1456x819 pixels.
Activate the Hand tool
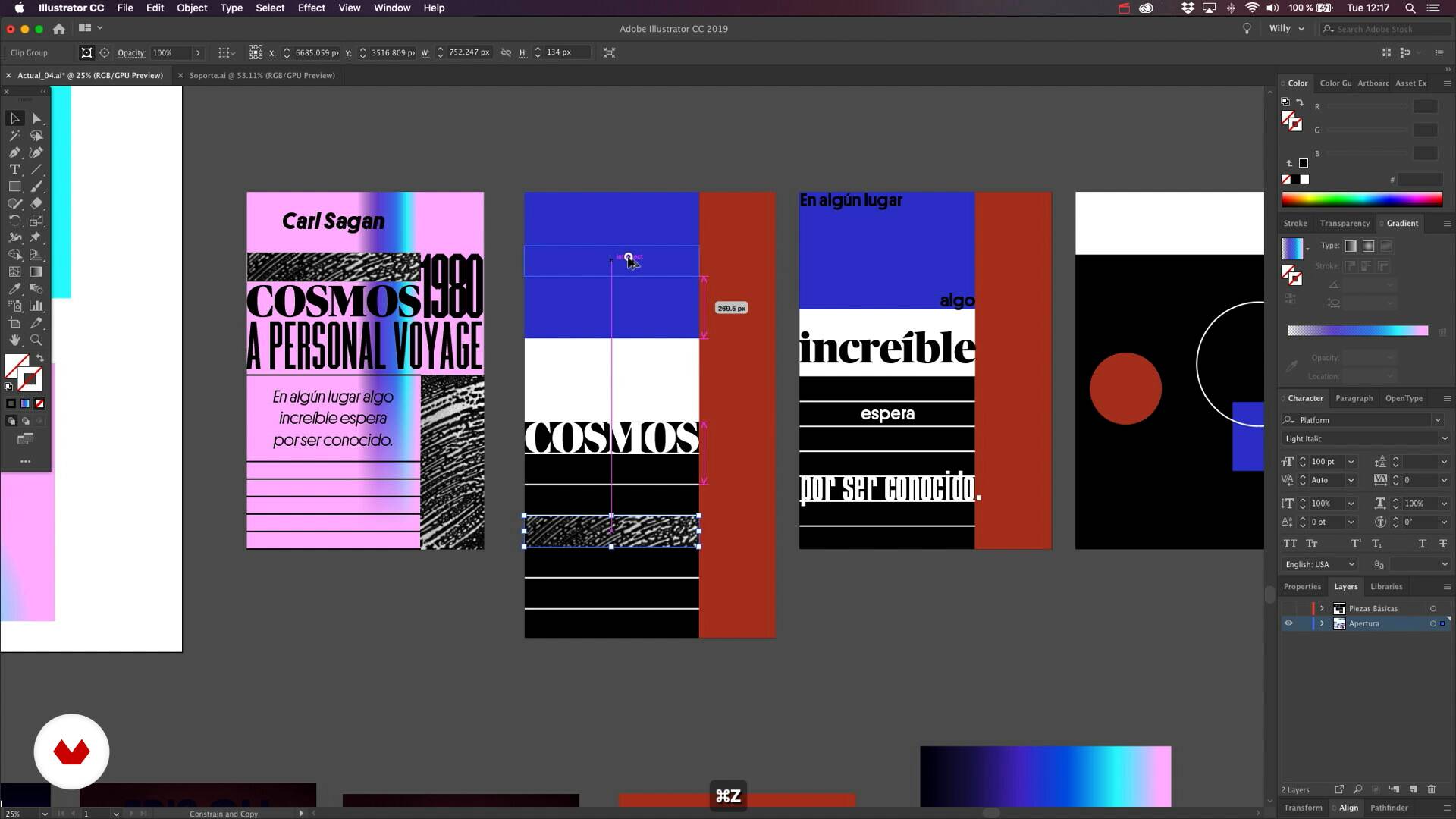tap(14, 340)
